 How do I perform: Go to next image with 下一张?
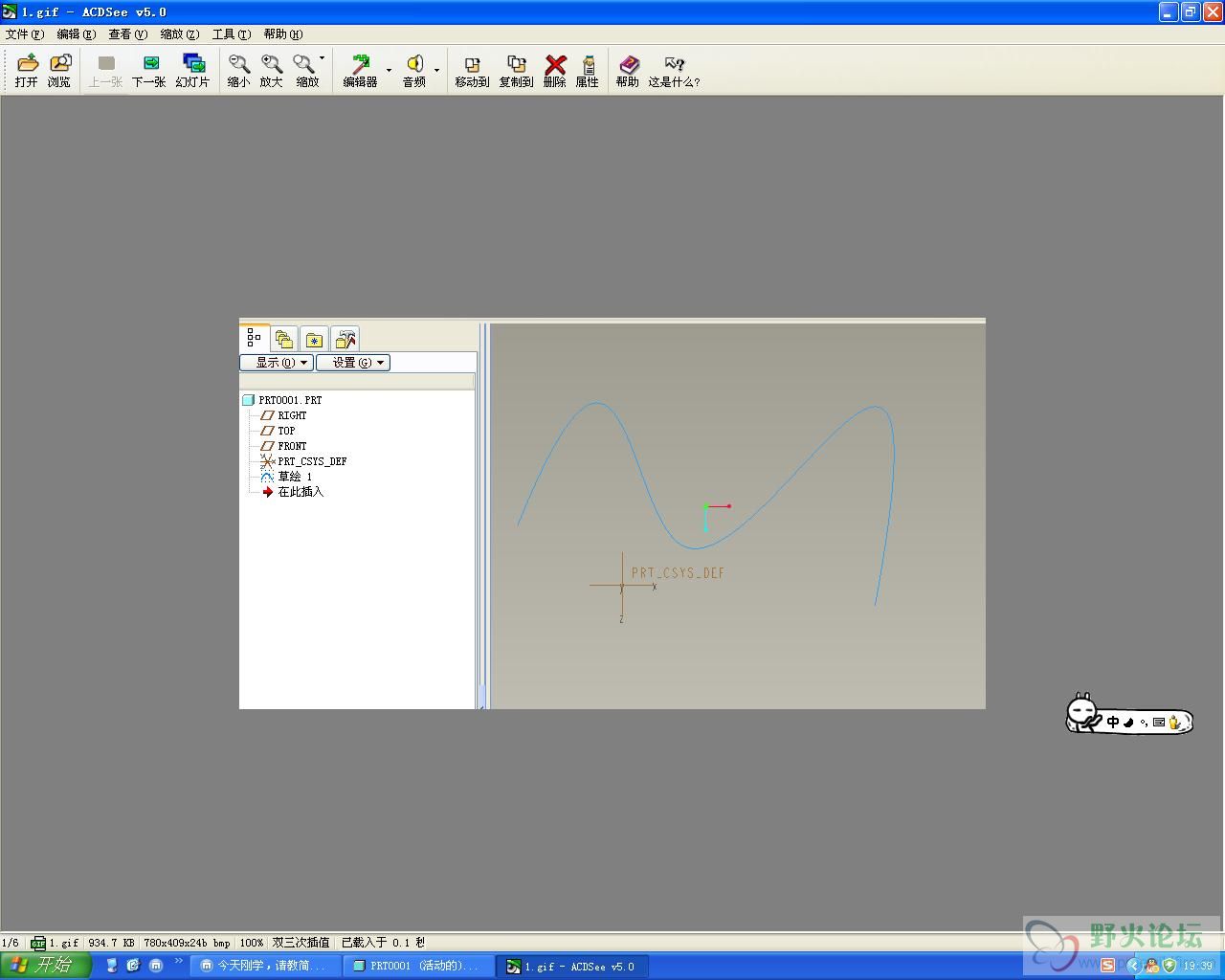tap(149, 71)
